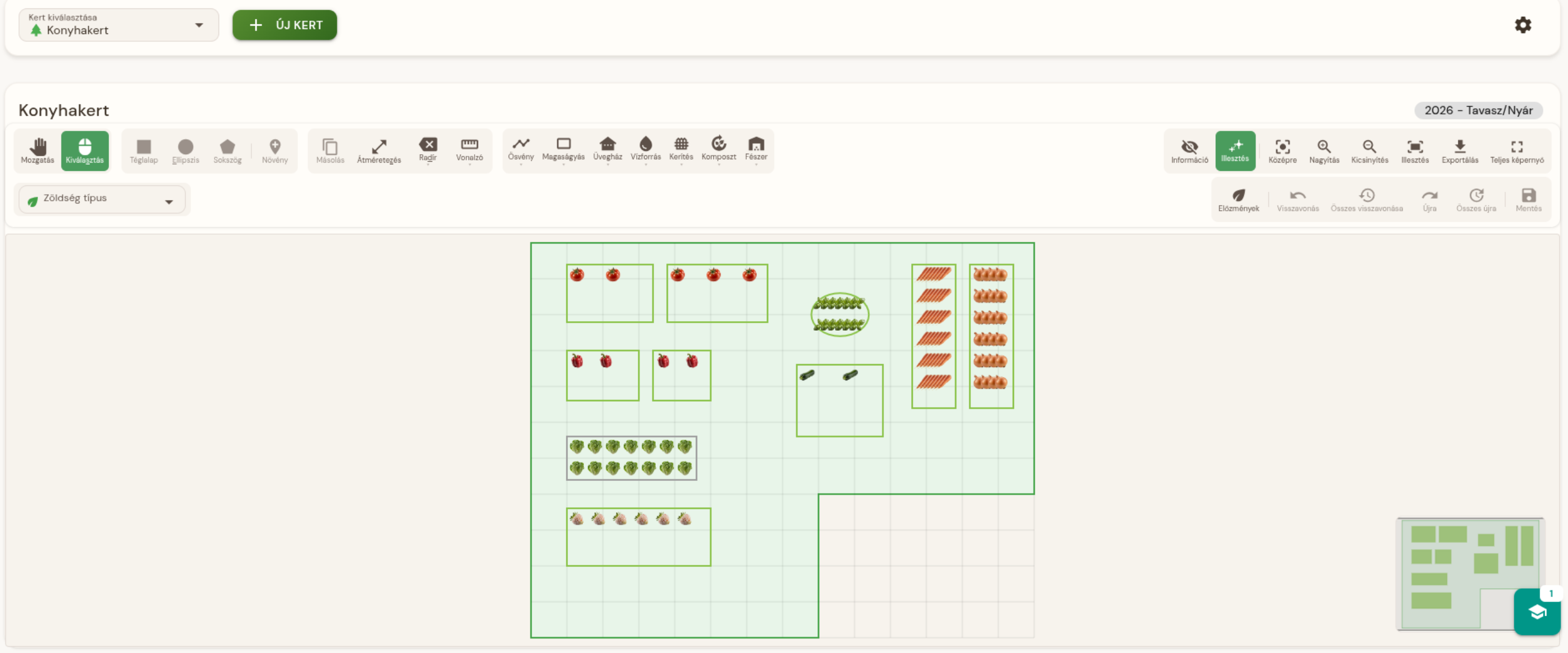Activate the Radír eraser tool
Viewport: 1568px width, 653px height.
pos(428,150)
